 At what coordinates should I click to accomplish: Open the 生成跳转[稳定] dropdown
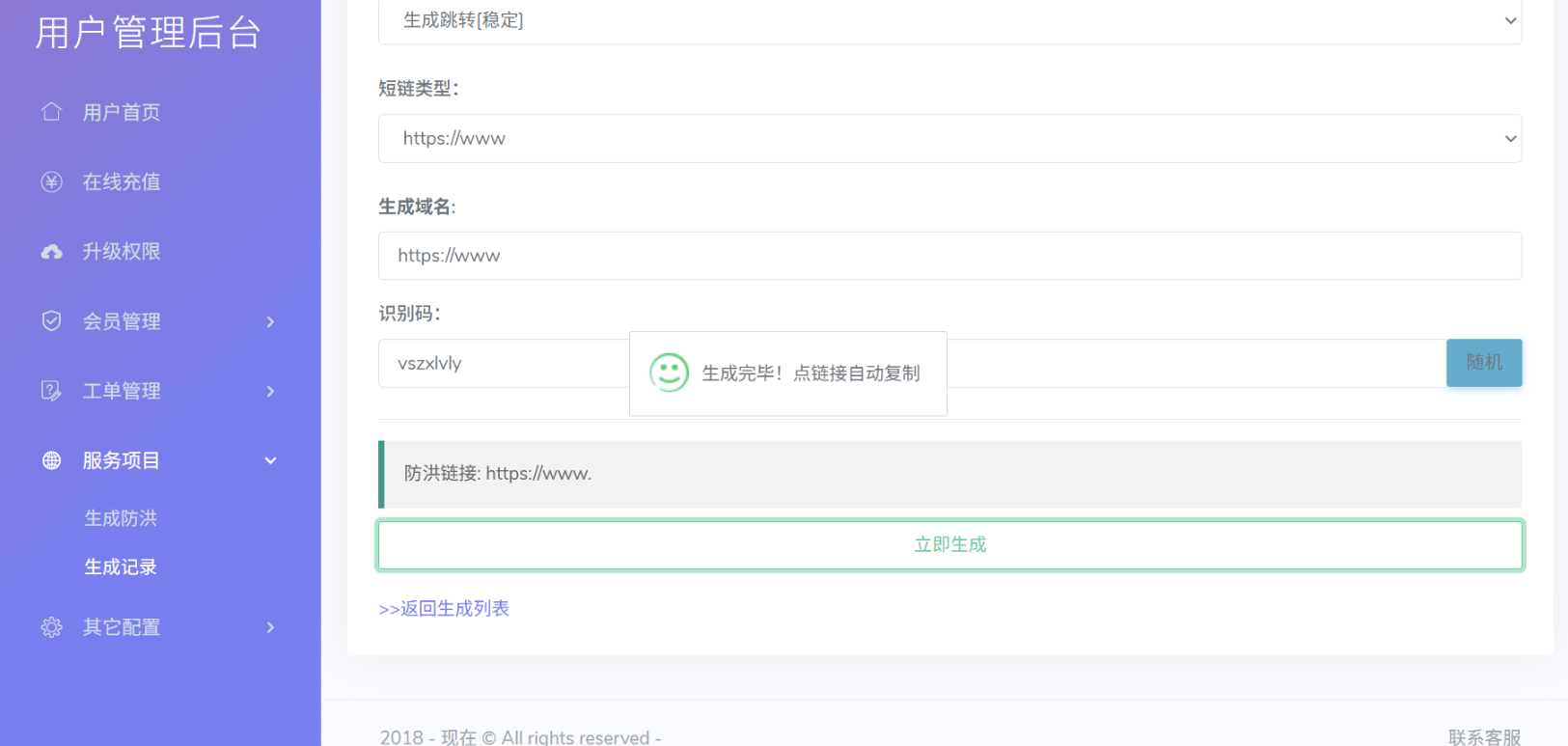(949, 20)
